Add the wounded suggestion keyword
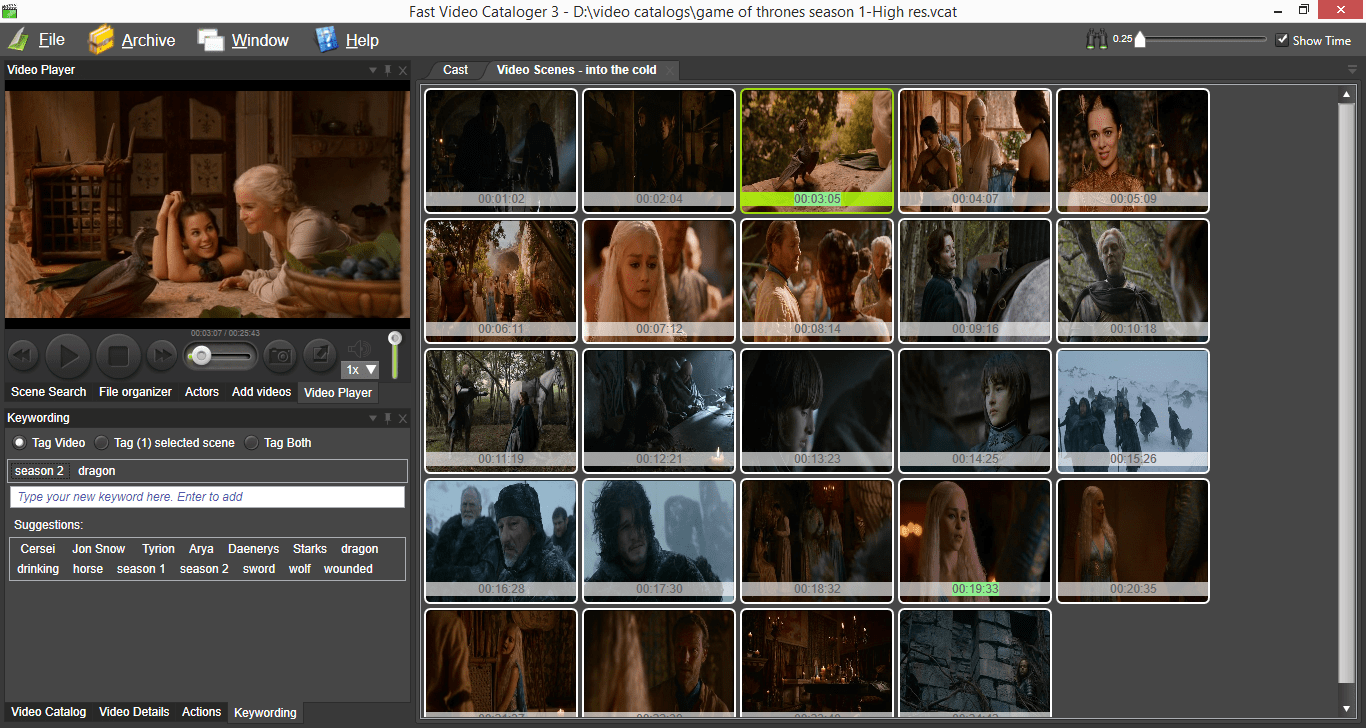 348,569
